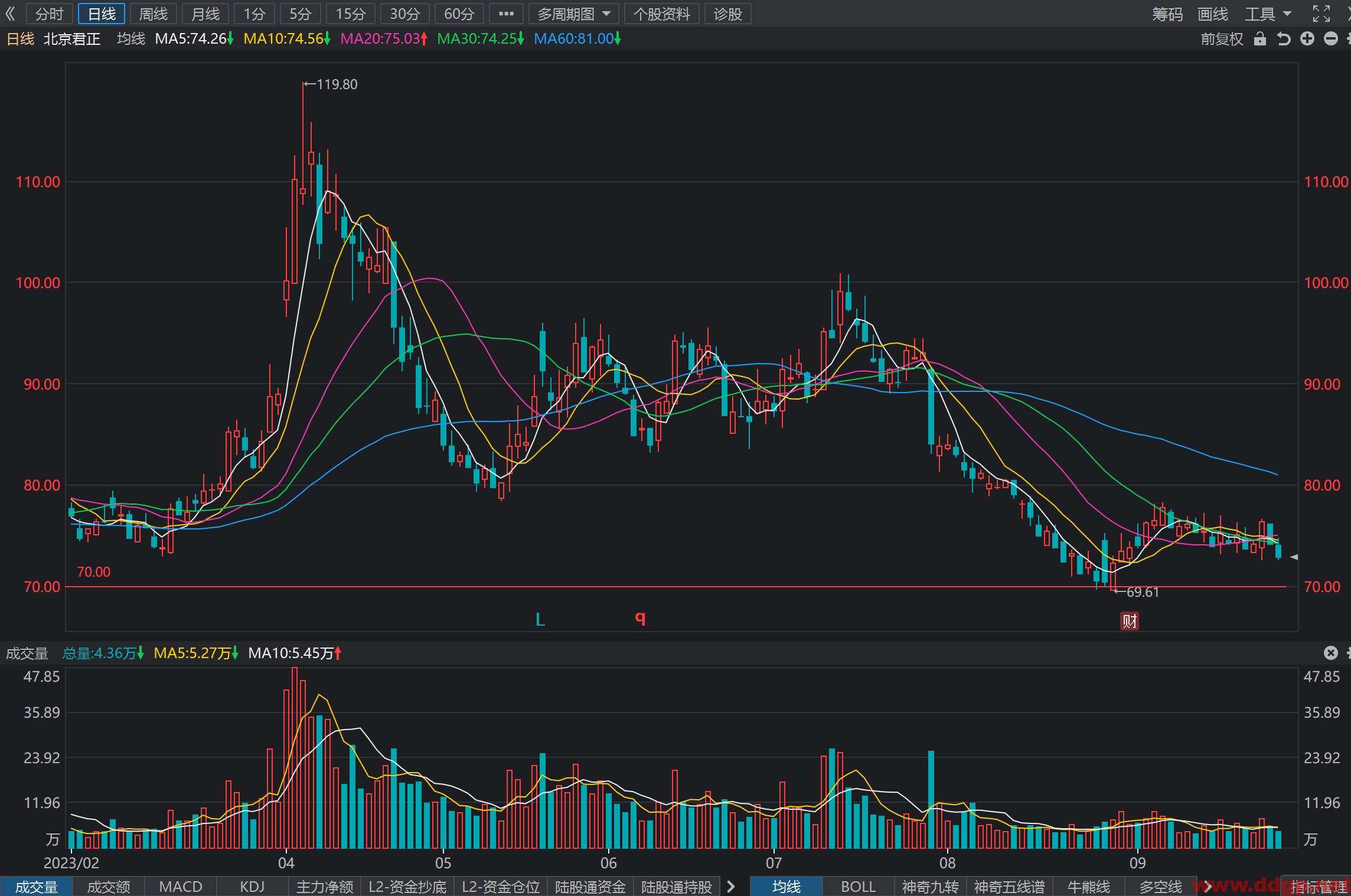The height and width of the screenshot is (896, 1351).
Task: Open 筹码 chip distribution
Action: (1167, 14)
